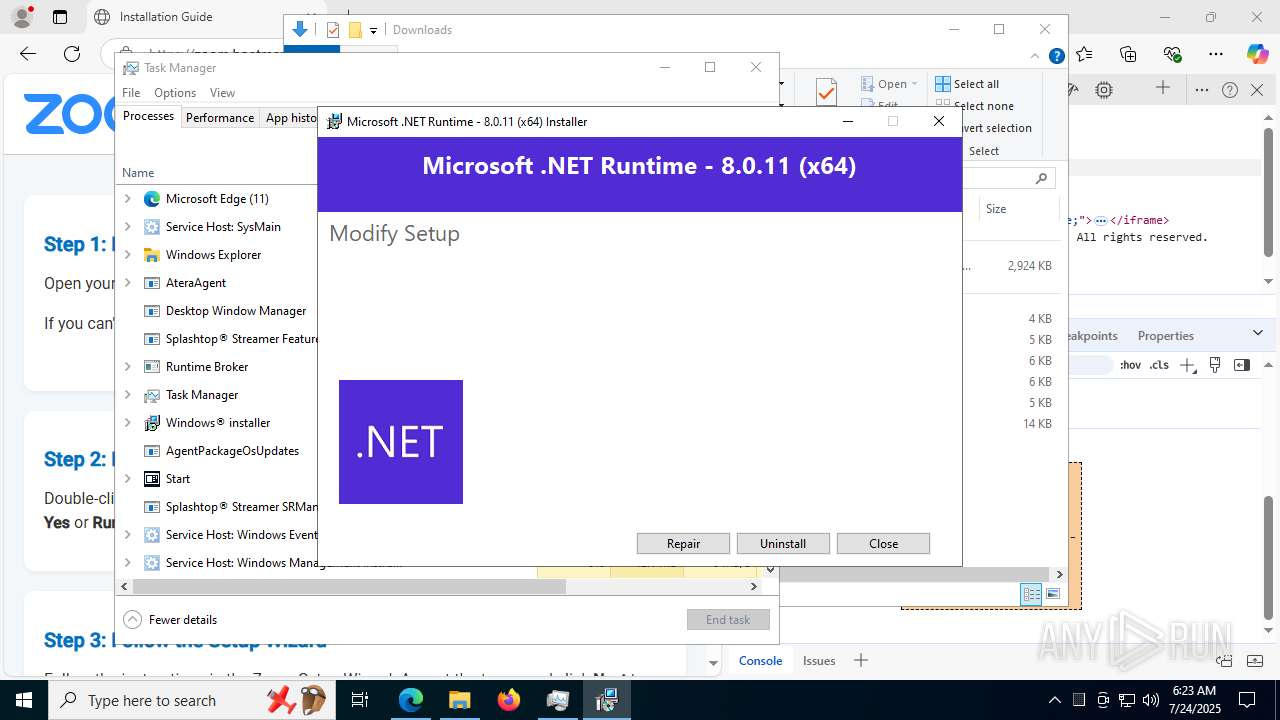Open the File menu in Task Manager
The image size is (1280, 720).
(131, 92)
